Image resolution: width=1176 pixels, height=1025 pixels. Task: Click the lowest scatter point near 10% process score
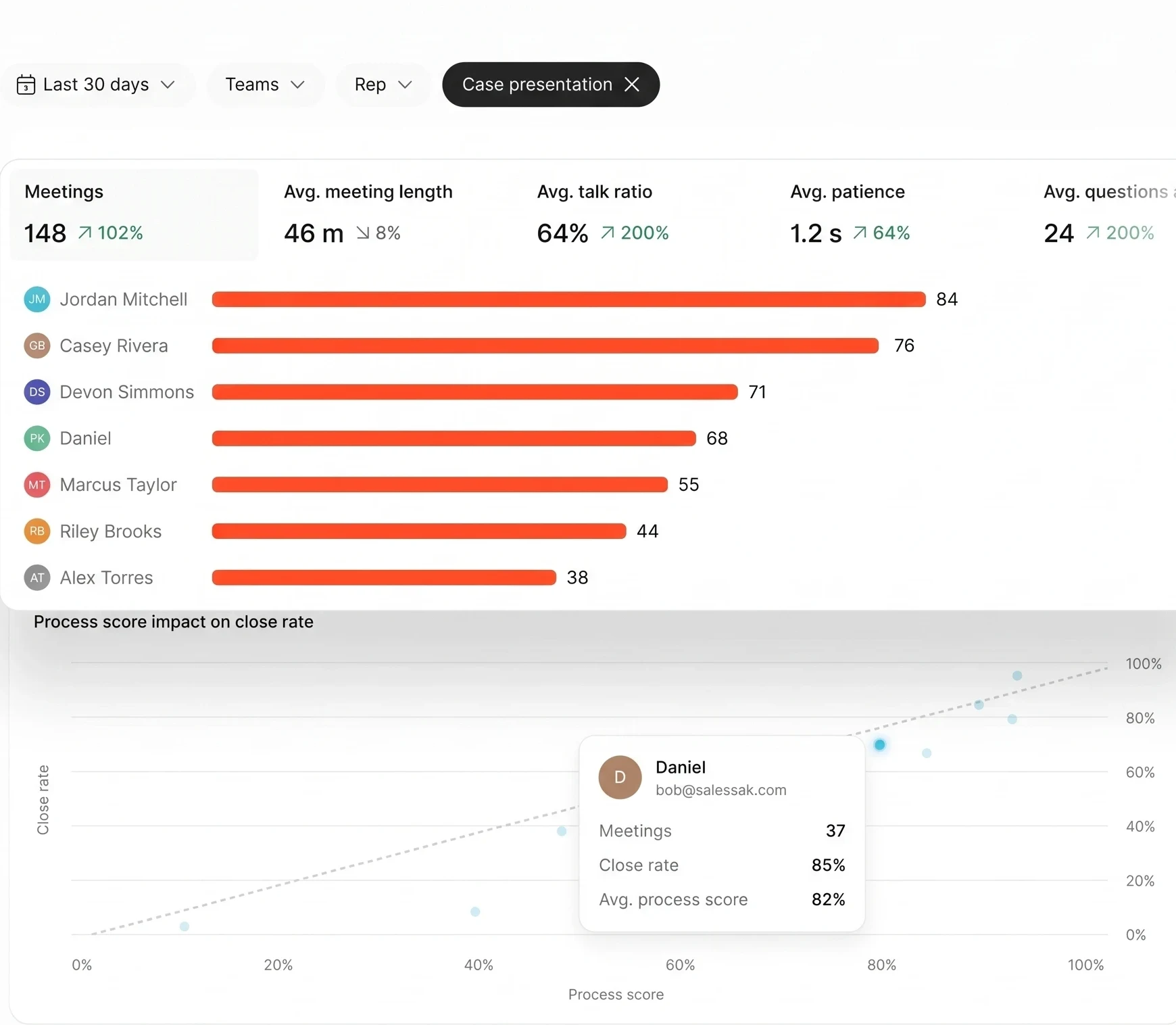185,926
